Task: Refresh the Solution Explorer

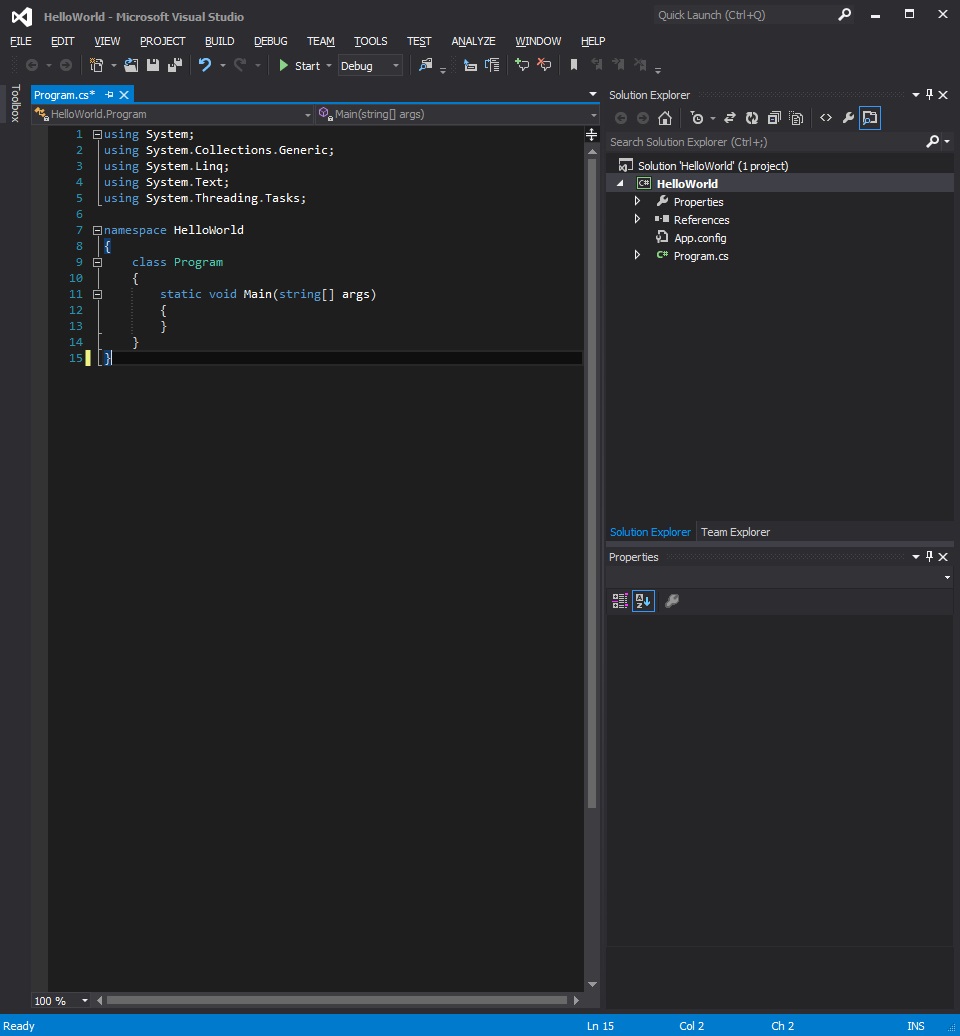Action: (752, 118)
